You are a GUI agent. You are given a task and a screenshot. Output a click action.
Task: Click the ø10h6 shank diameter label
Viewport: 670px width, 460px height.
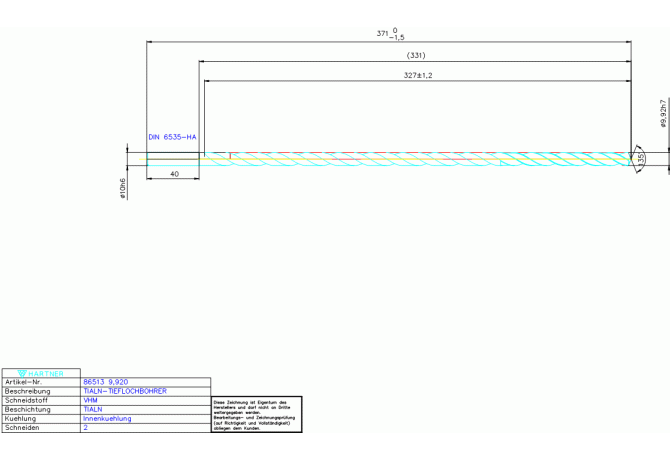click(122, 188)
